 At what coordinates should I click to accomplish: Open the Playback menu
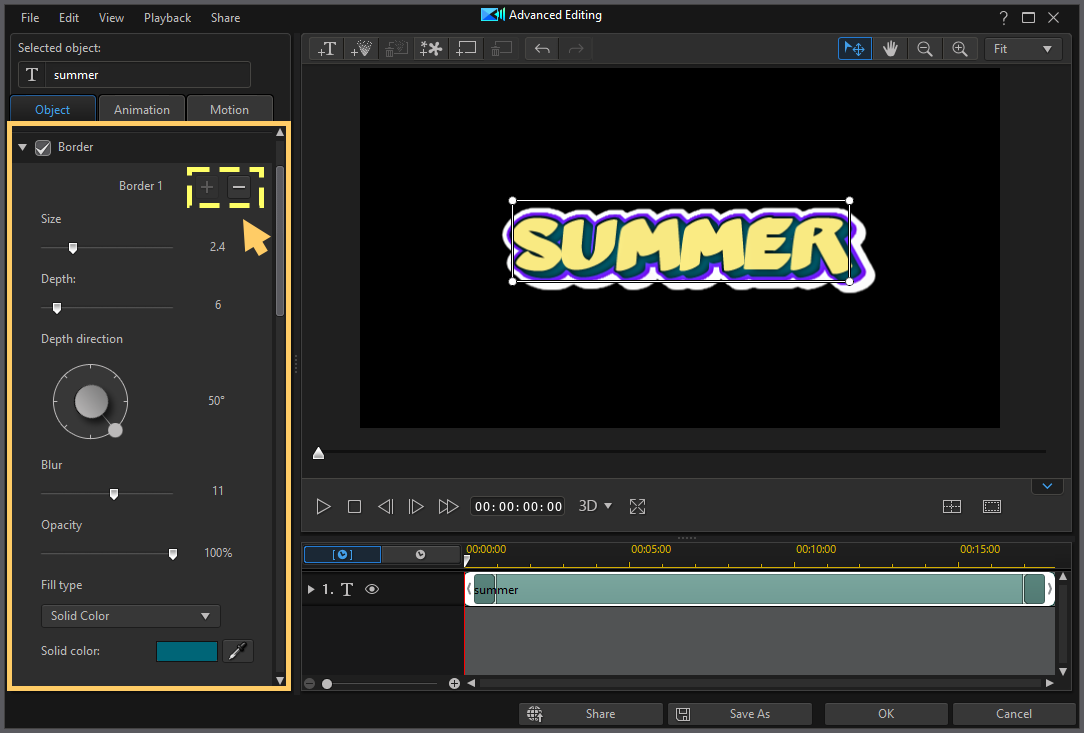(x=167, y=17)
